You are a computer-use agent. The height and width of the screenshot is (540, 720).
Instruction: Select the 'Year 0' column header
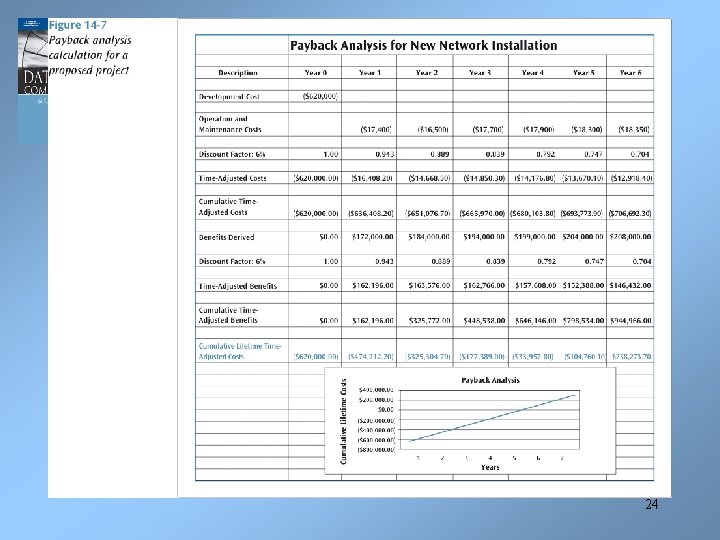(x=315, y=73)
